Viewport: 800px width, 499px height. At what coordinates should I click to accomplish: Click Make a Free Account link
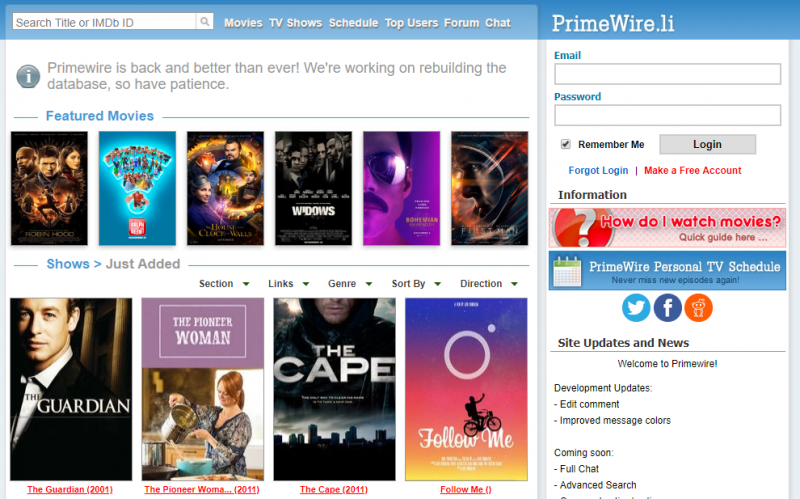692,170
